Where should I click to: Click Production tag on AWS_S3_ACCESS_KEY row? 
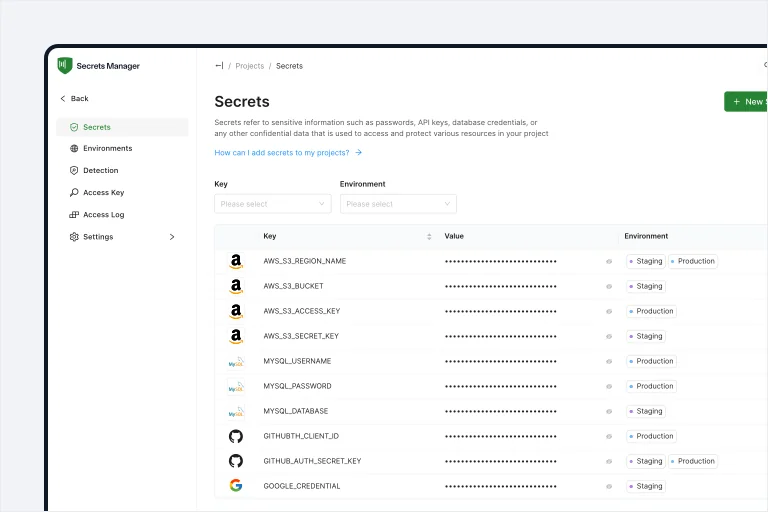[651, 311]
